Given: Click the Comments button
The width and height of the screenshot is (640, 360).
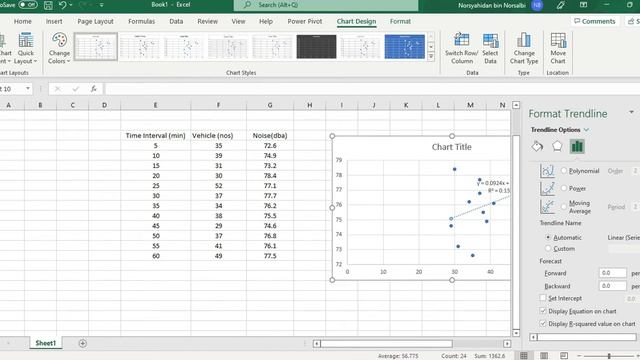Looking at the screenshot, I should point(595,21).
